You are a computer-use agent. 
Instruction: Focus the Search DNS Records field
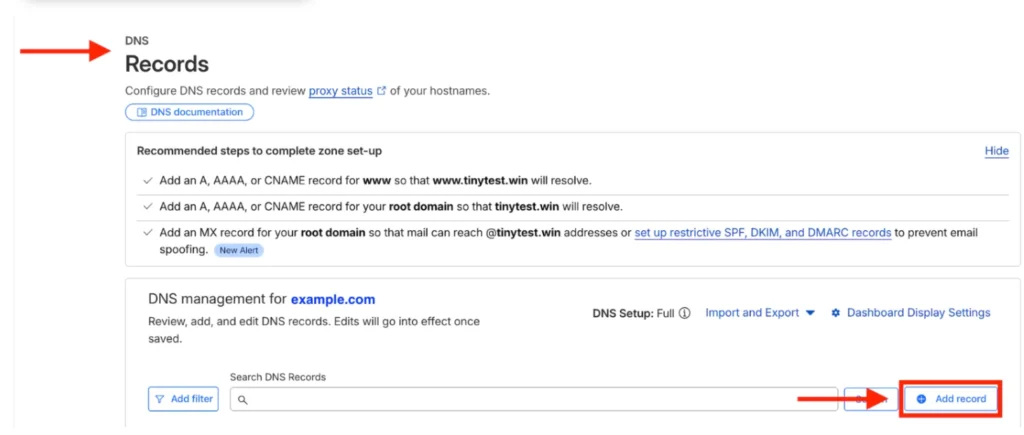[x=534, y=399]
